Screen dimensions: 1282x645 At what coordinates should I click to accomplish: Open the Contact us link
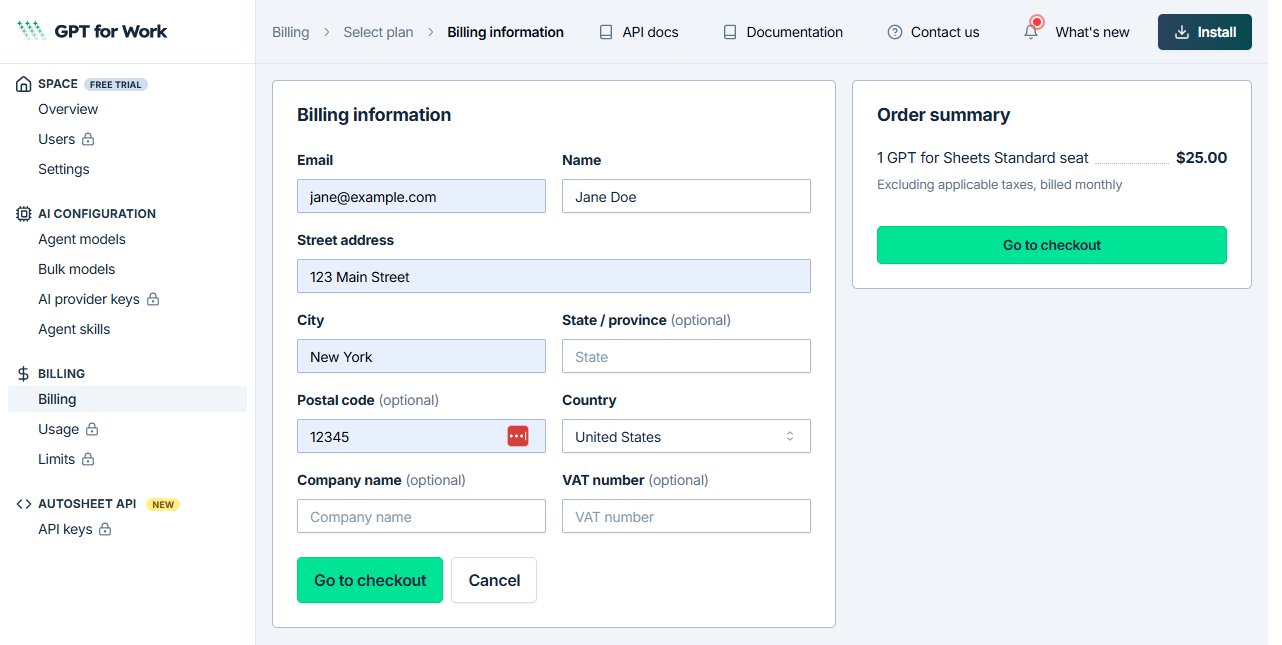pyautogui.click(x=933, y=32)
